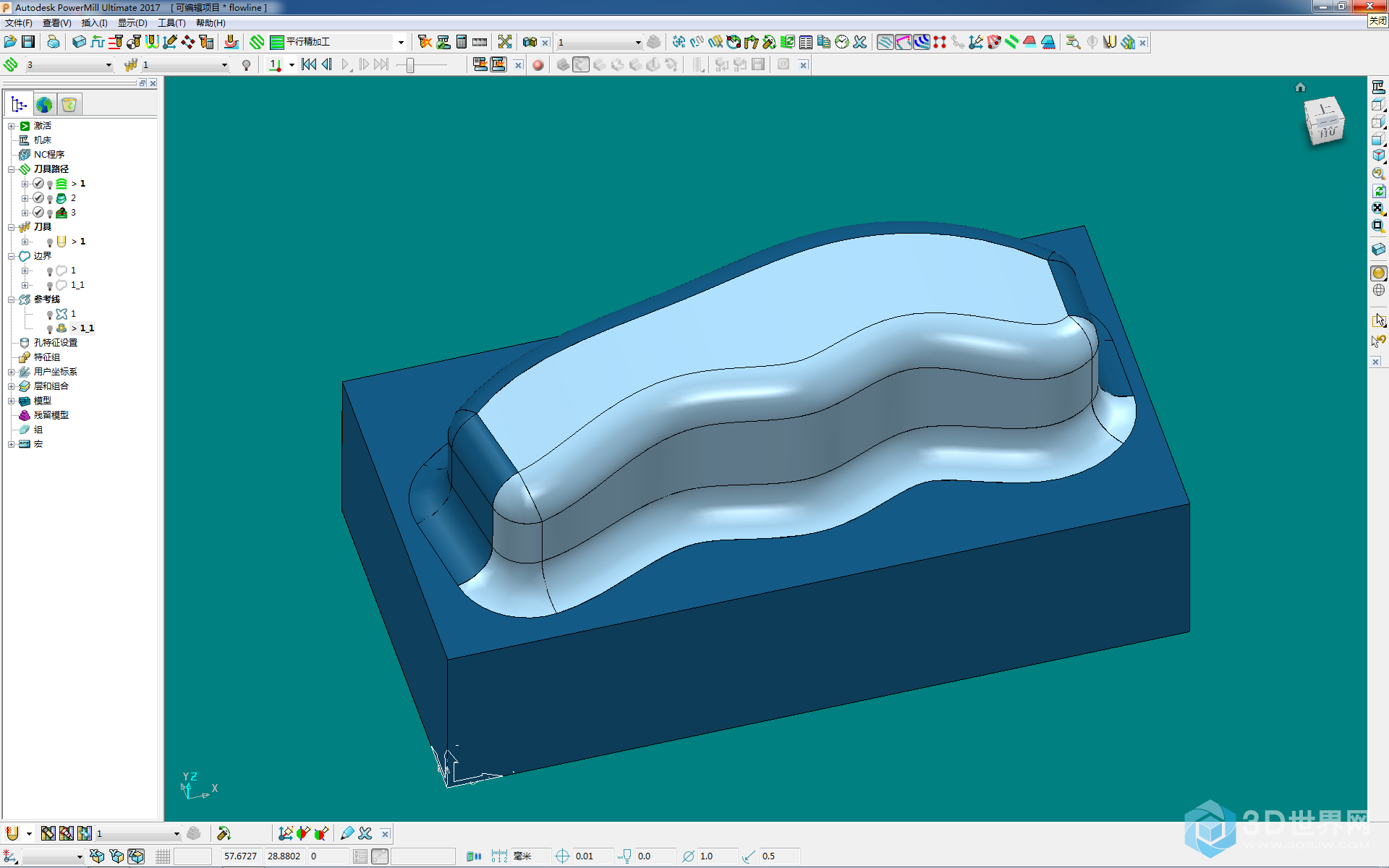Click the tool diameter field showing 1.0
Screen dimensions: 1389x868
[x=716, y=856]
